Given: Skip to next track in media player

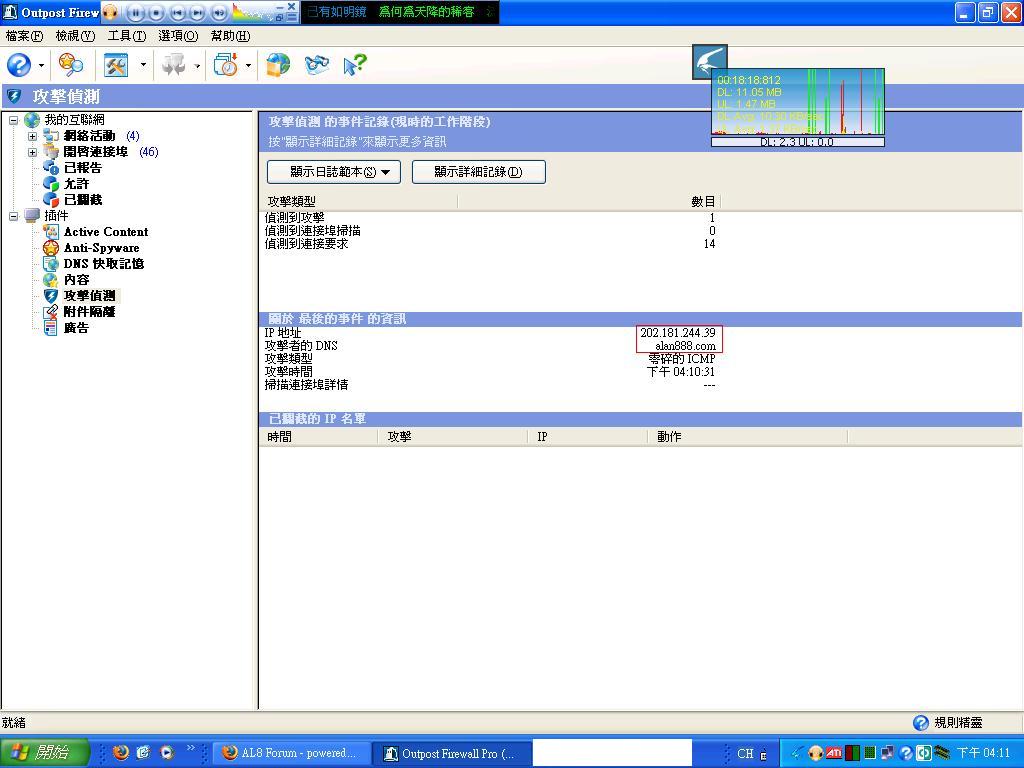Looking at the screenshot, I should coord(197,12).
